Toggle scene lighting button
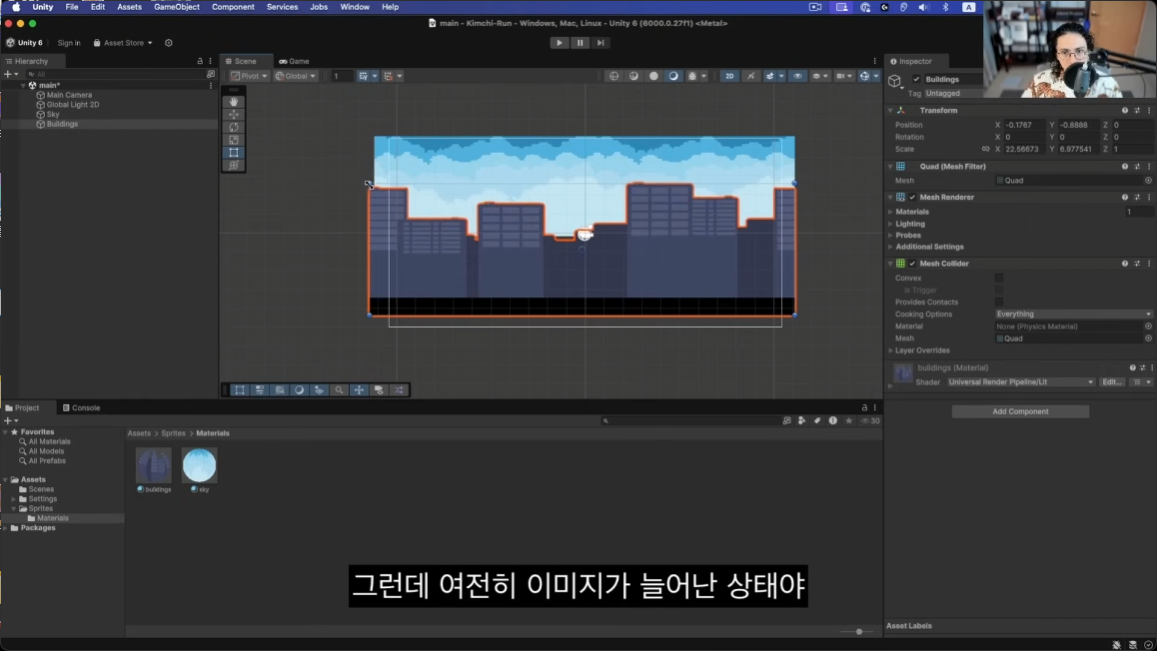 point(750,76)
